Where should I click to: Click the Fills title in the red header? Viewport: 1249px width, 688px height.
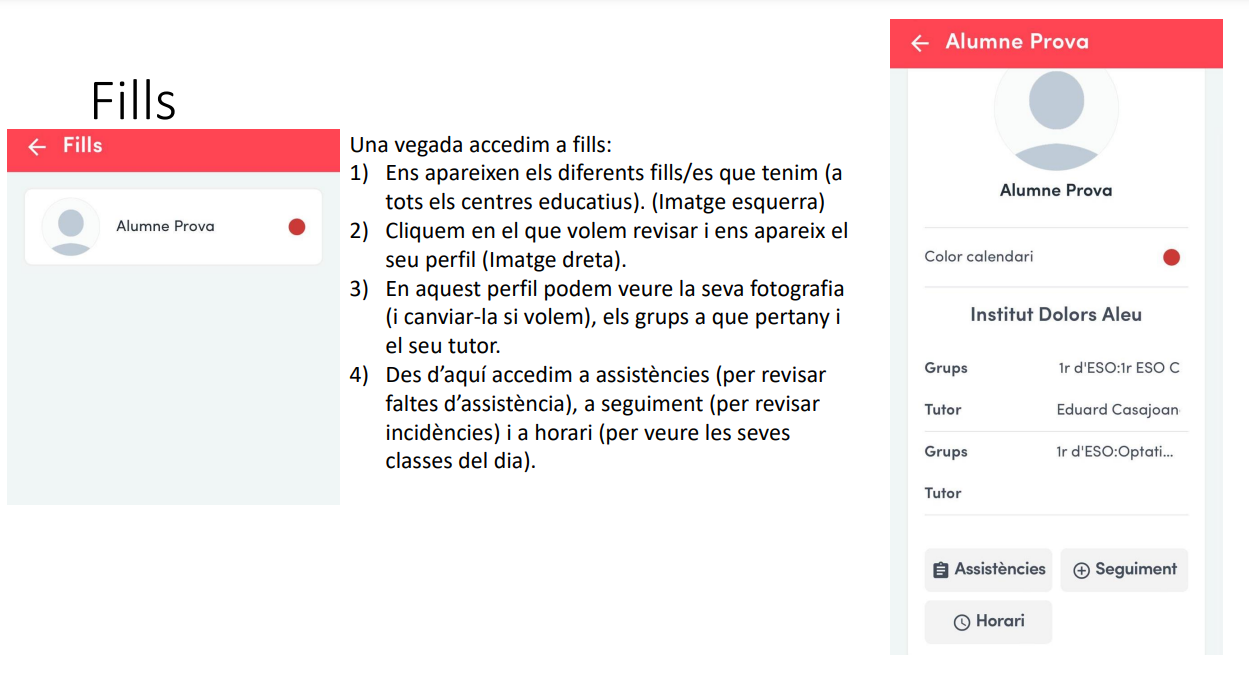tap(82, 146)
